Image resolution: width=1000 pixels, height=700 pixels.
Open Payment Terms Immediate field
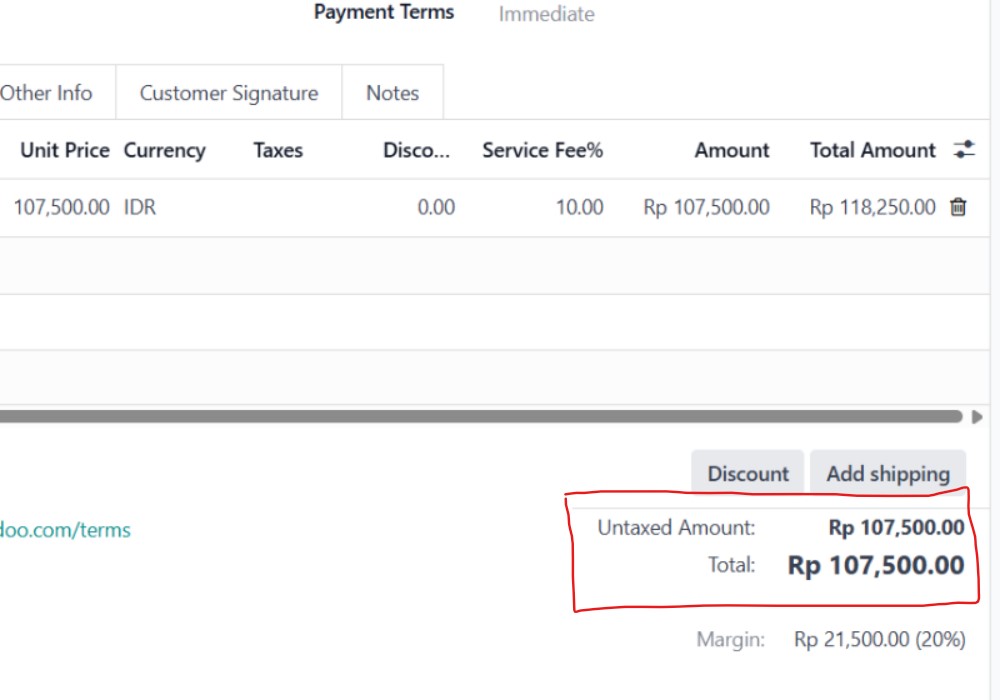pos(547,14)
